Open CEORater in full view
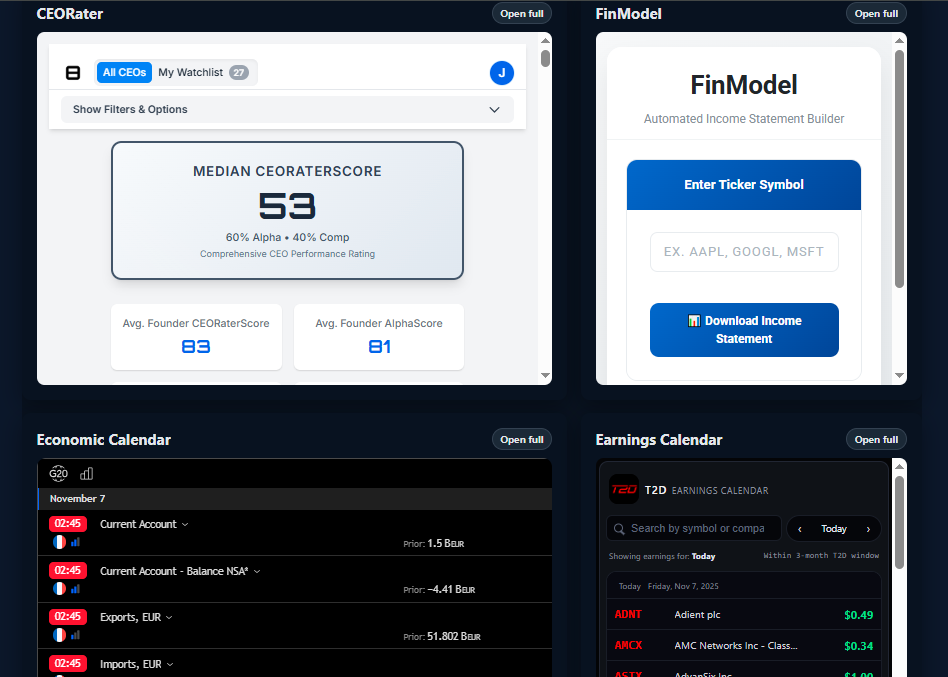This screenshot has width=948, height=677. click(522, 13)
